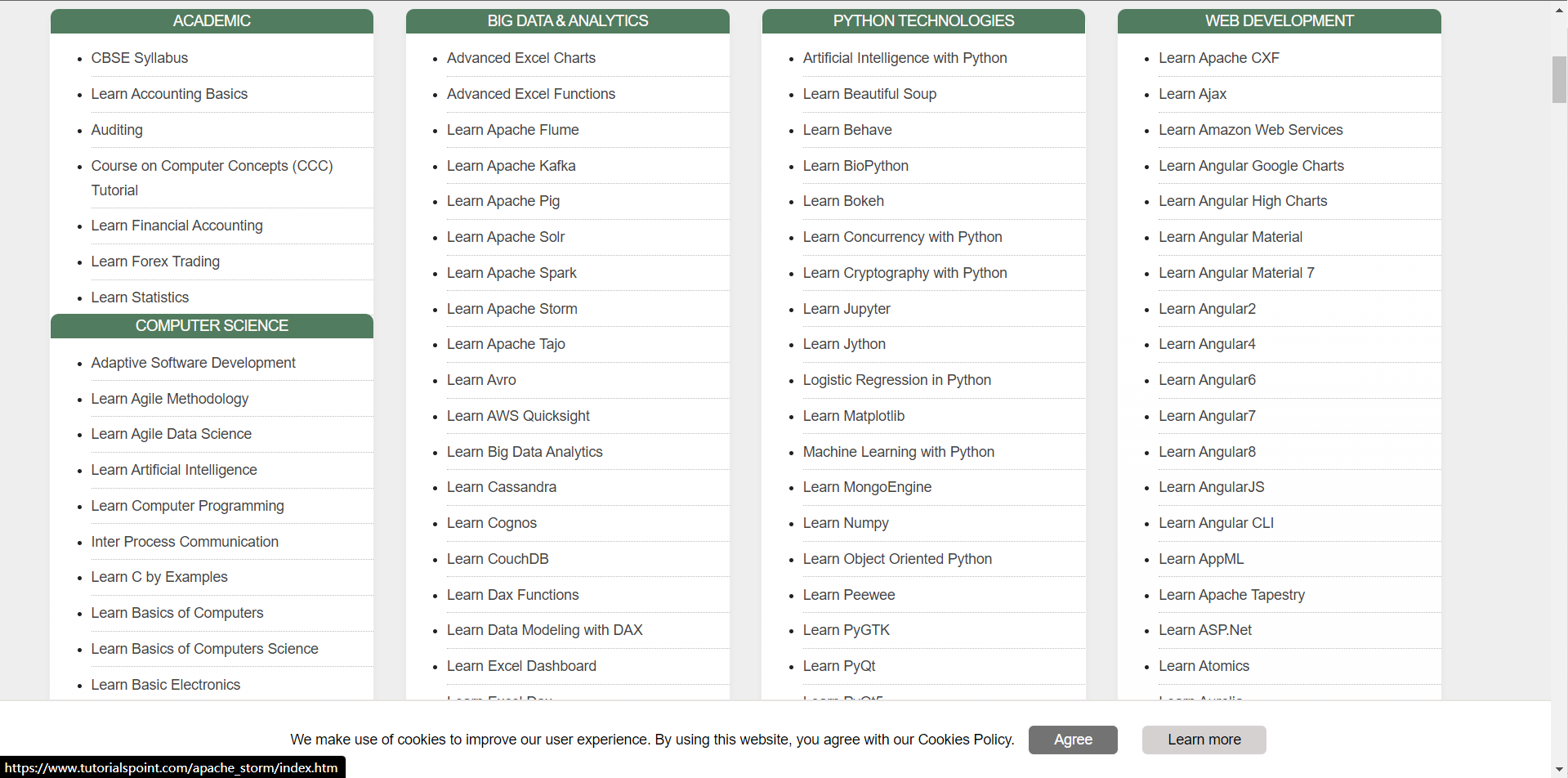Viewport: 1568px width, 778px height.
Task: Open Learn Financial Accounting link
Action: (x=177, y=226)
